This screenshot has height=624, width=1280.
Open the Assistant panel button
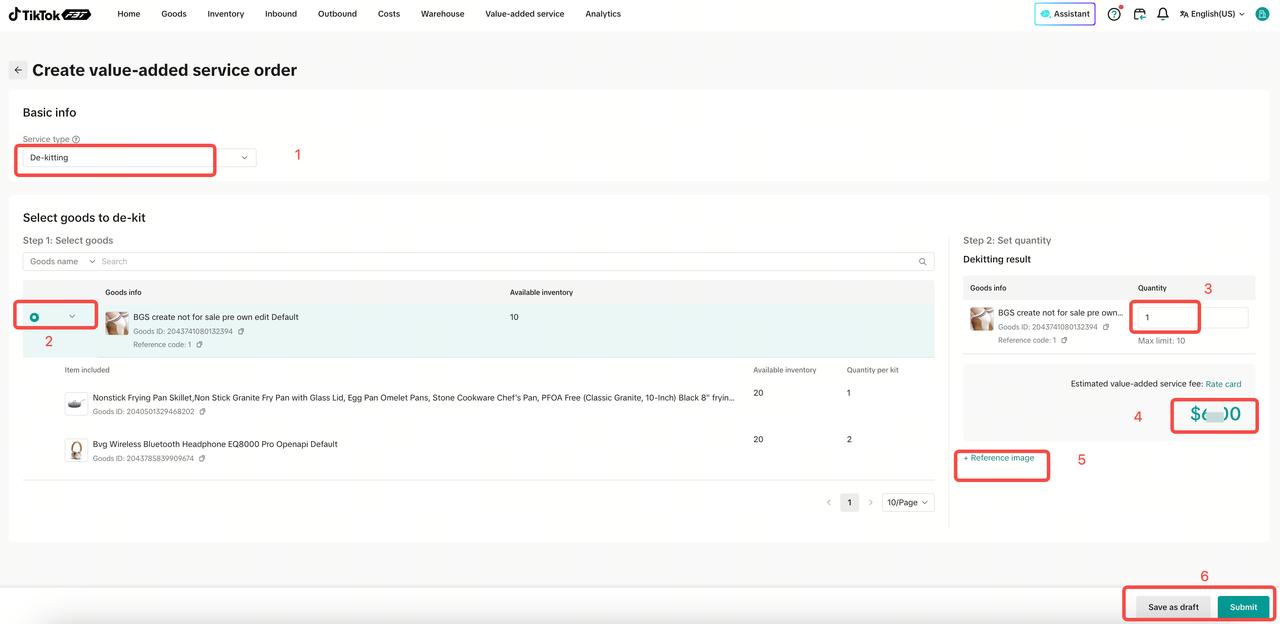pos(1065,14)
